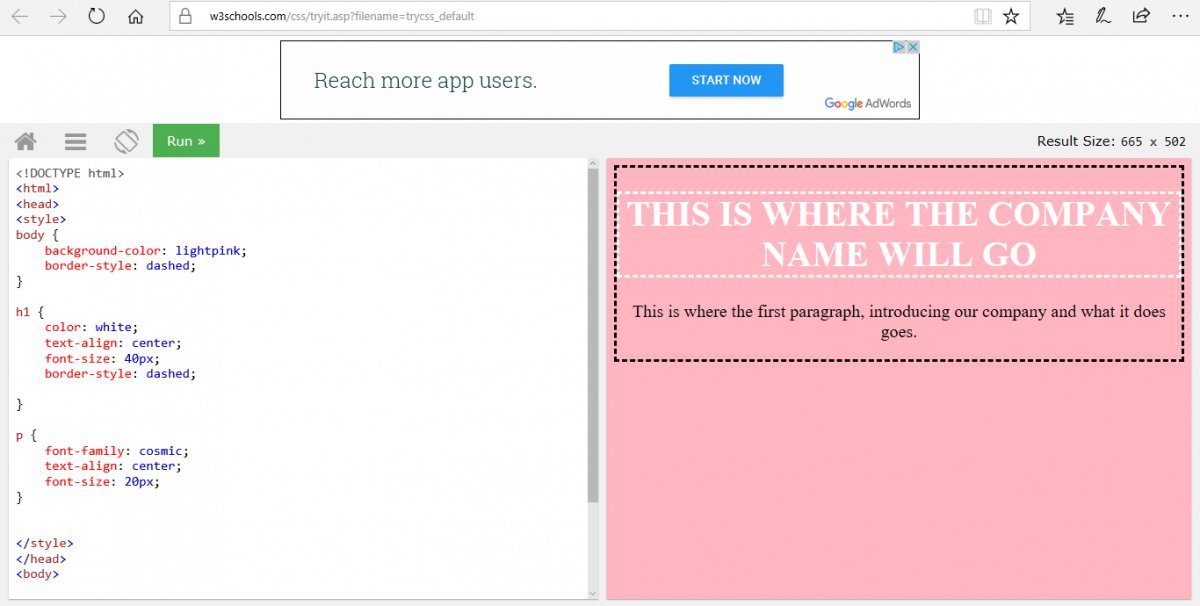Screen dimensions: 1200x606
Task: Click the W3Schools home icon
Action: coord(25,141)
